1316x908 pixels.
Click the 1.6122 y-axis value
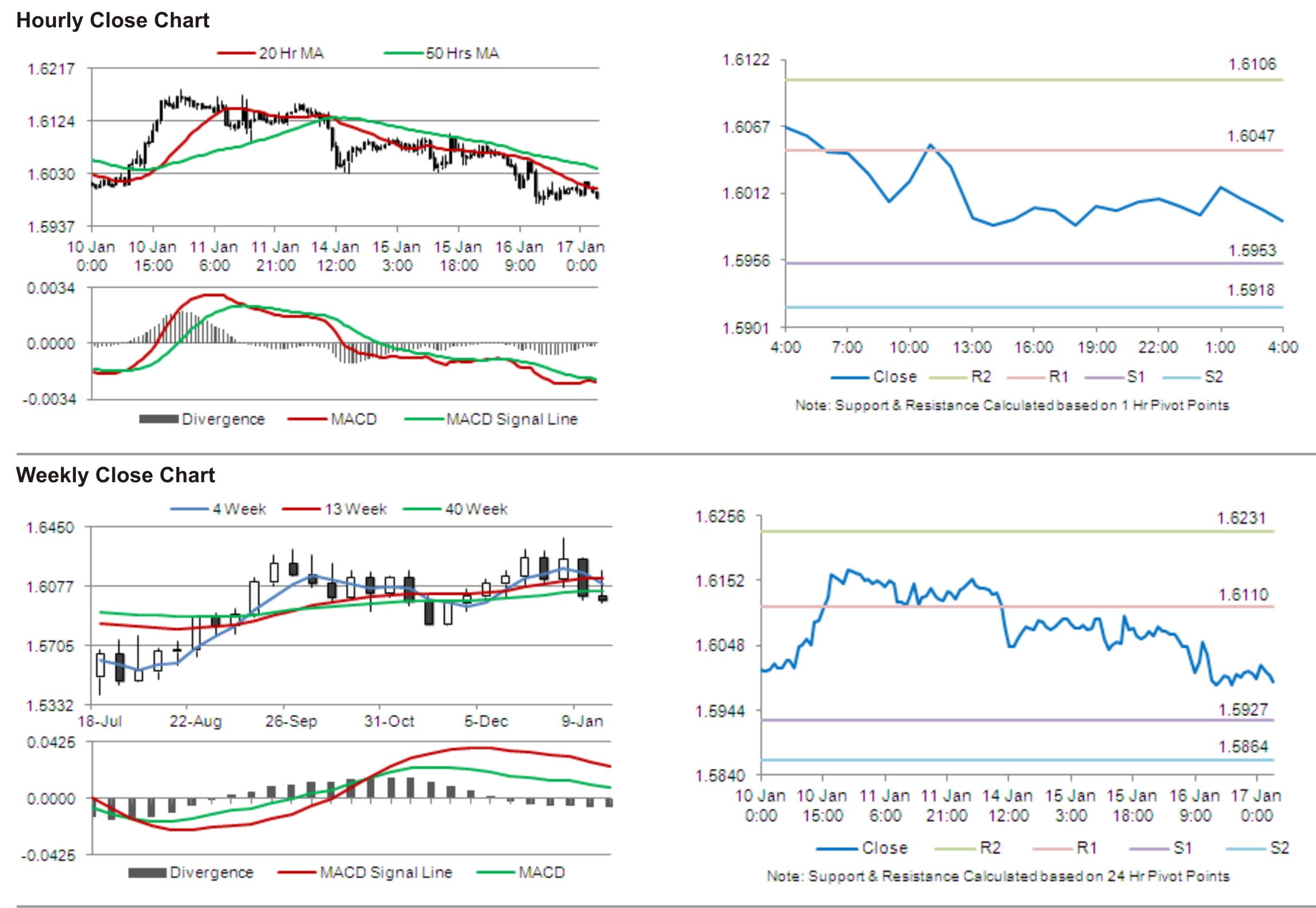tap(746, 60)
